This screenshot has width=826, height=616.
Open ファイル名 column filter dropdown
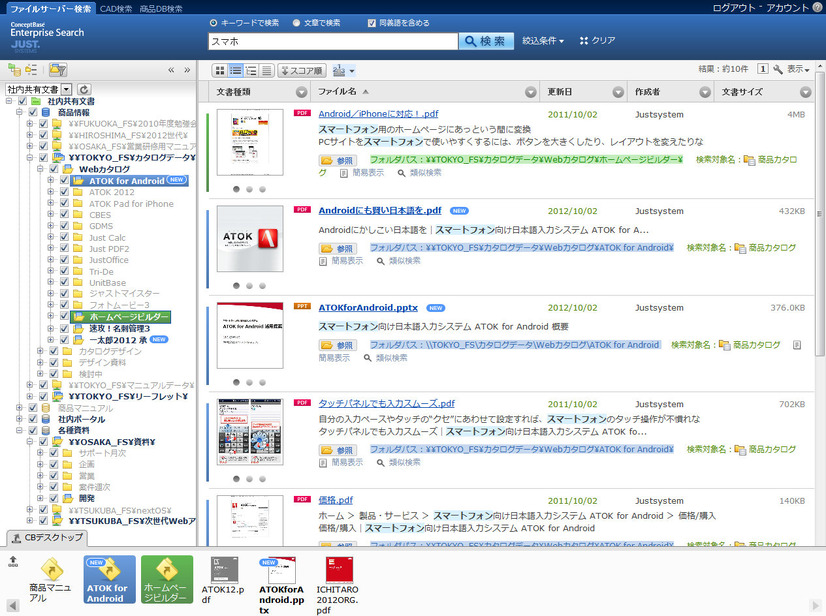click(531, 92)
